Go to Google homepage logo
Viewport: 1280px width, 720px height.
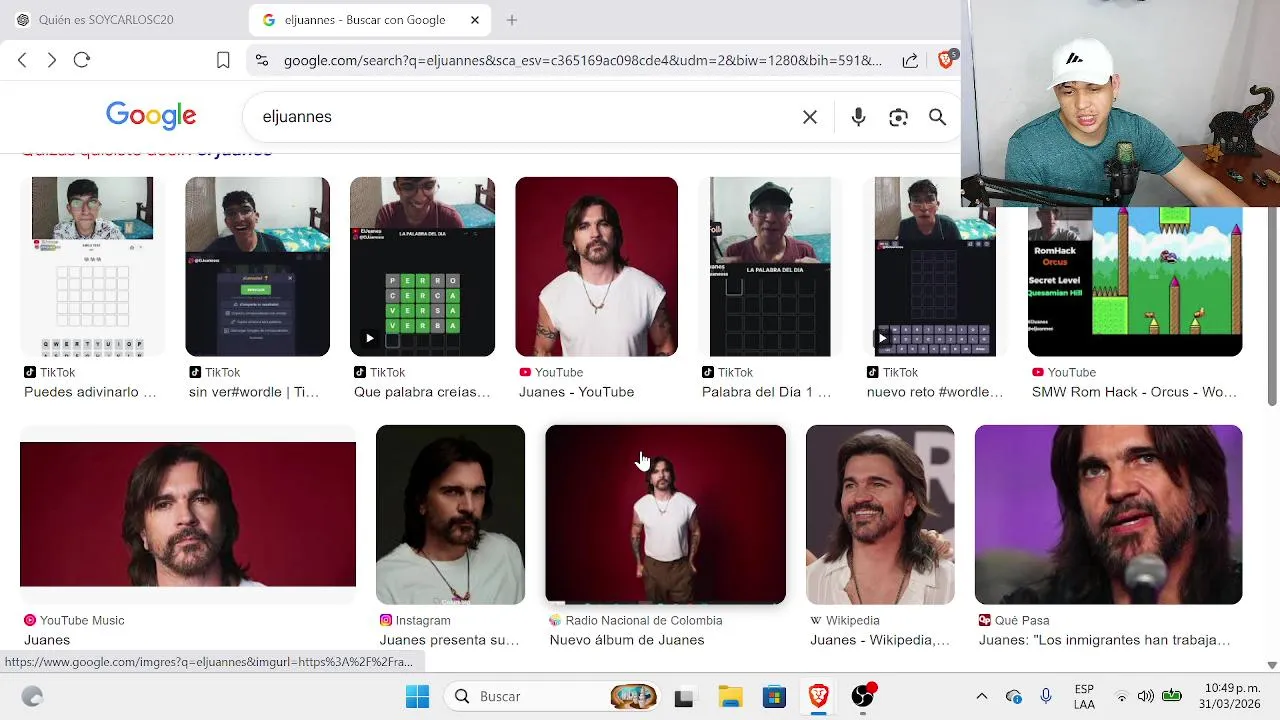(151, 116)
